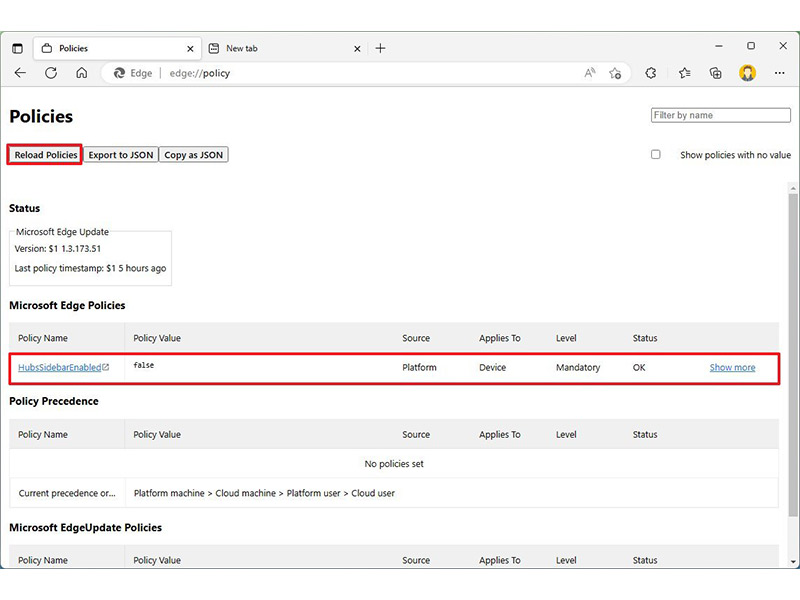Click the 'Current precedence or...' cell
Screen dimensions: 800x600
pyautogui.click(x=67, y=493)
